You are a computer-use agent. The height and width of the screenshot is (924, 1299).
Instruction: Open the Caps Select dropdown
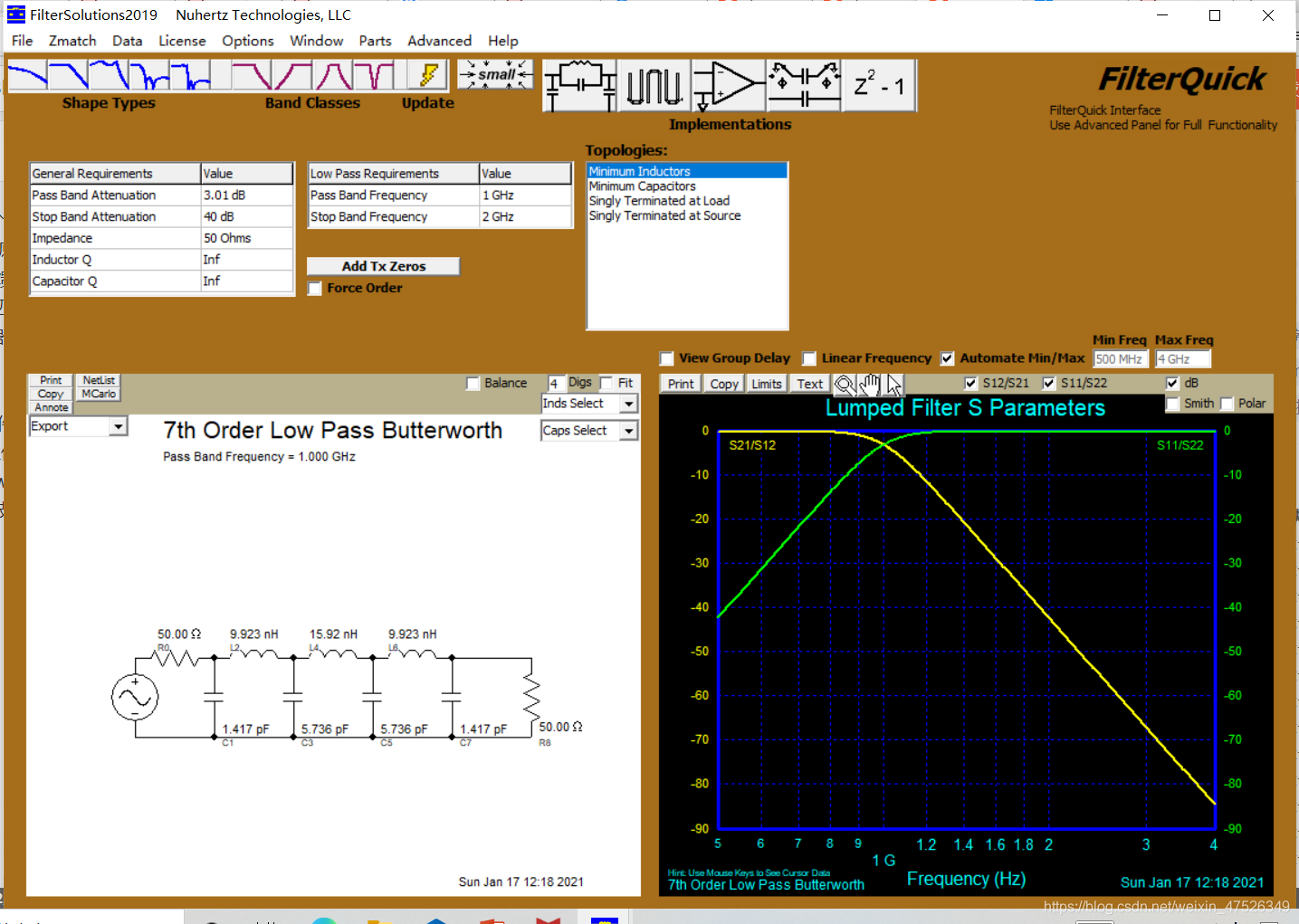[x=628, y=430]
